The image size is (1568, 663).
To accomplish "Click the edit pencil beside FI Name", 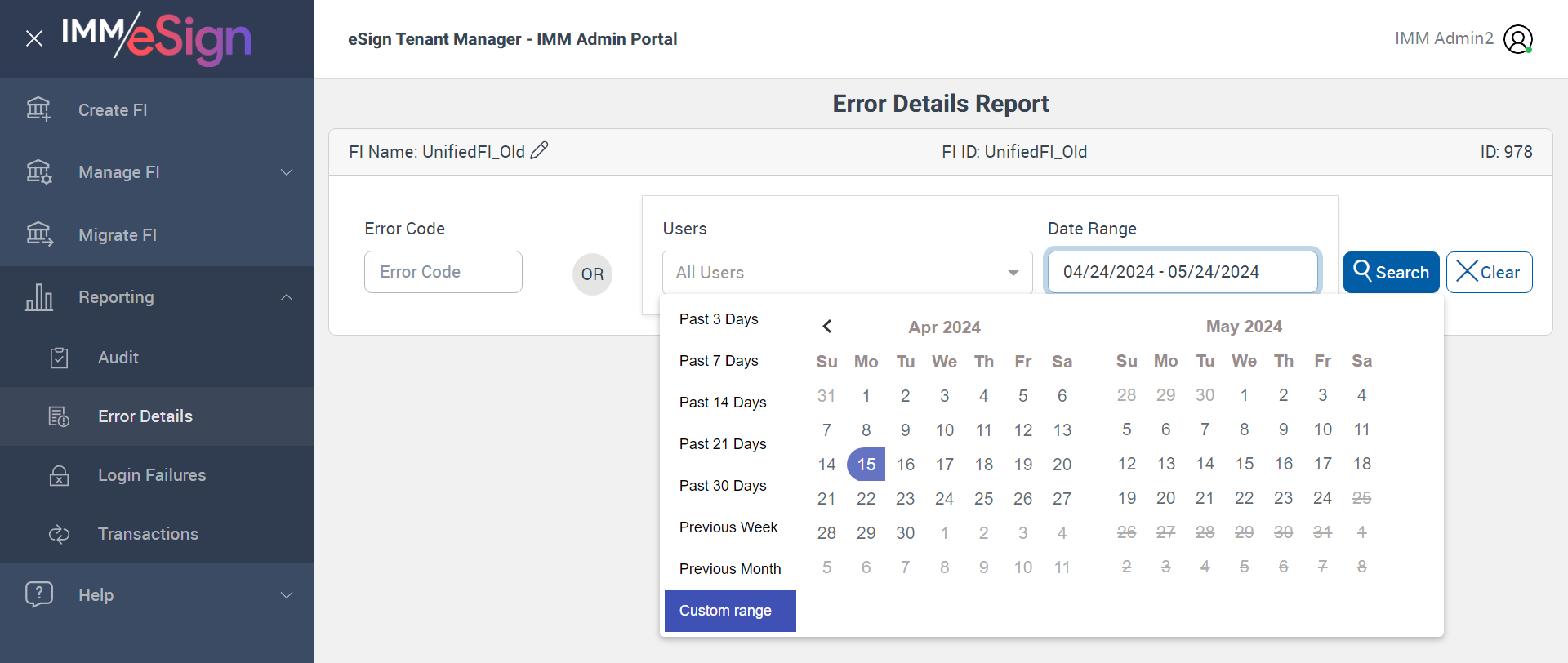I will click(539, 151).
